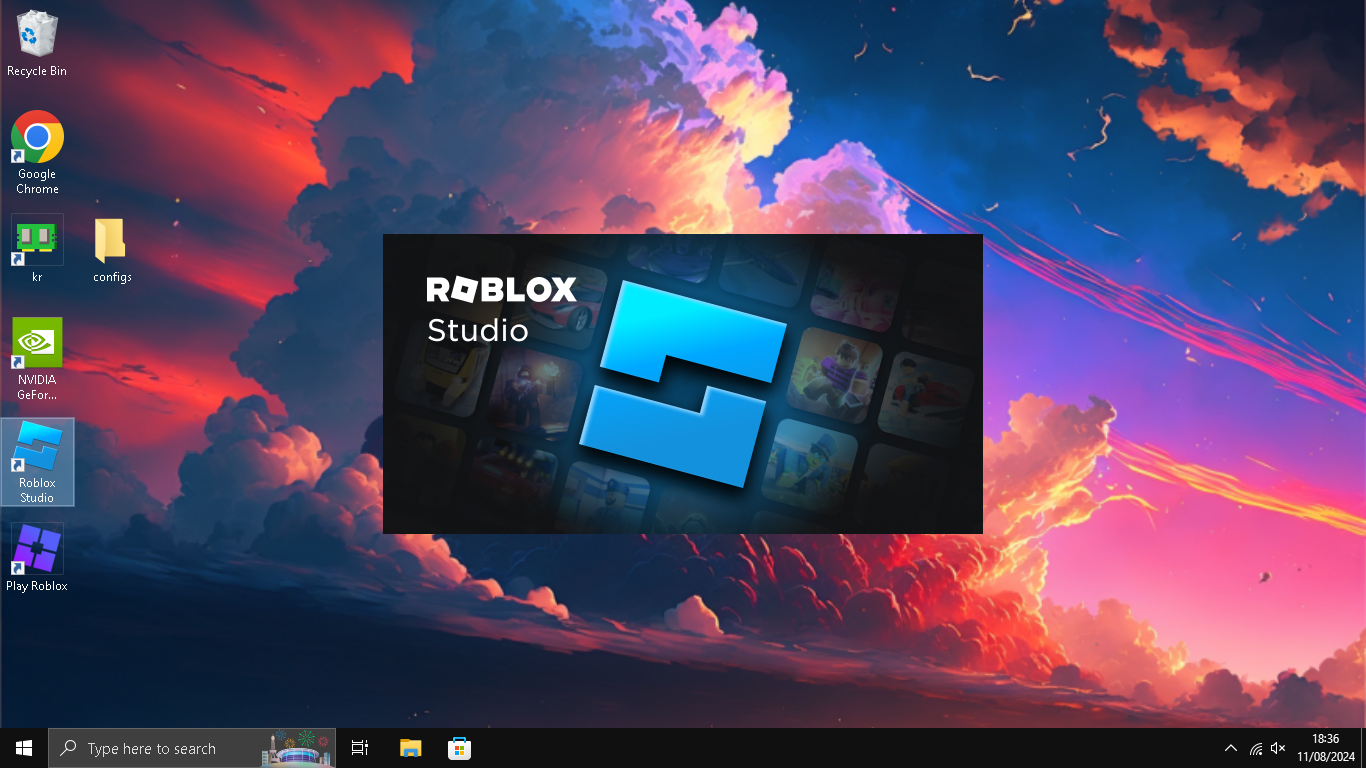This screenshot has width=1366, height=768.
Task: Click the search box fireworks illustration
Action: (x=297, y=749)
